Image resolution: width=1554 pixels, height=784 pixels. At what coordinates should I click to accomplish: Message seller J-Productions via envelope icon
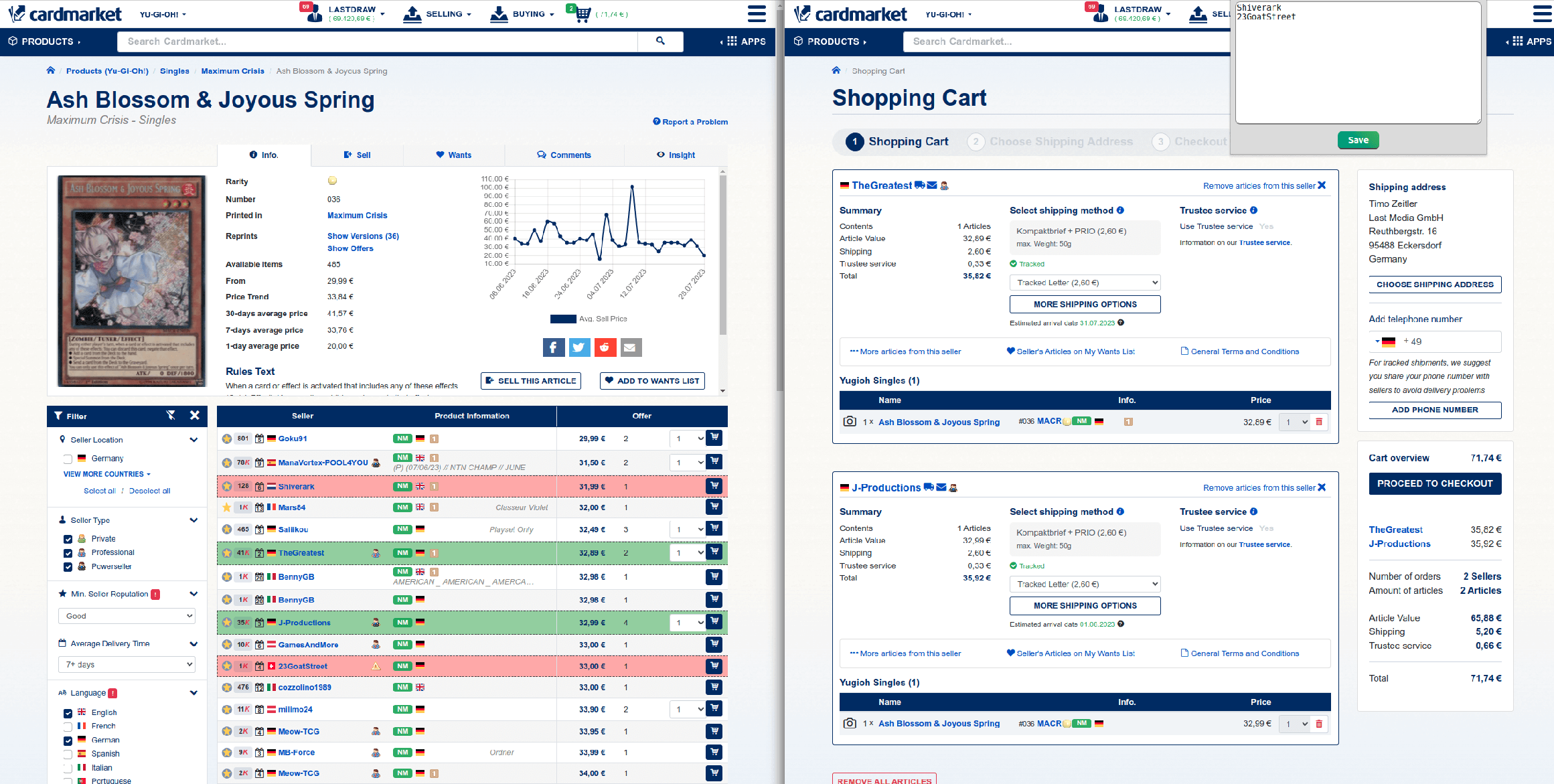(x=941, y=487)
